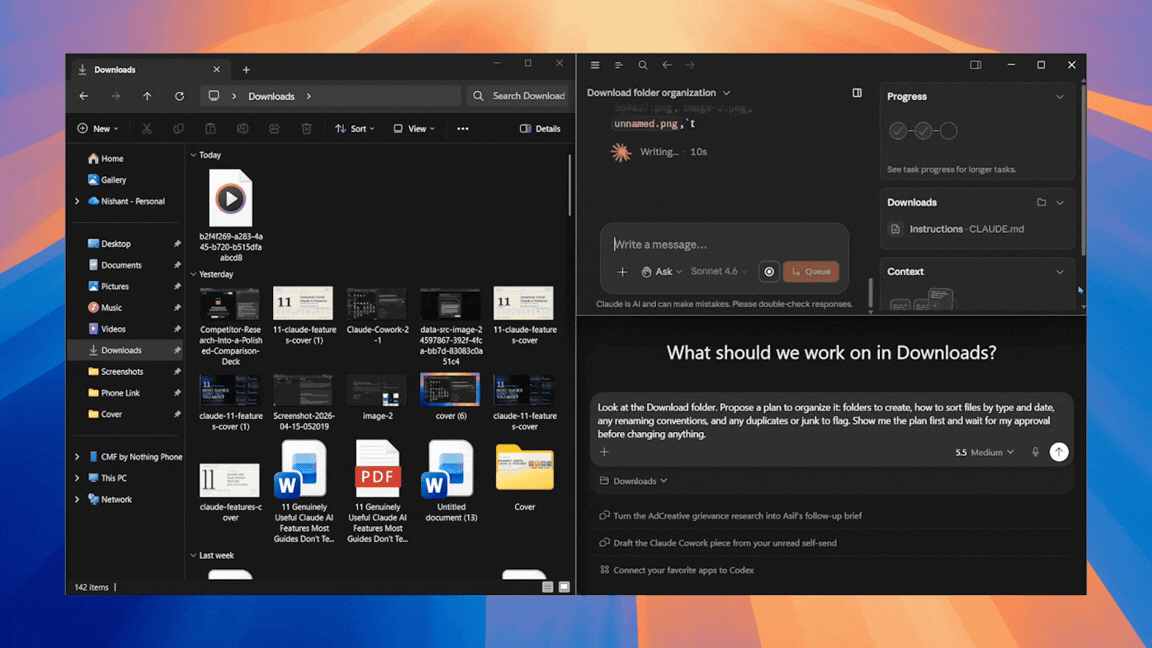The width and height of the screenshot is (1152, 648).
Task: Open the Sonnet 4.6 model dropdown
Action: [x=719, y=272]
